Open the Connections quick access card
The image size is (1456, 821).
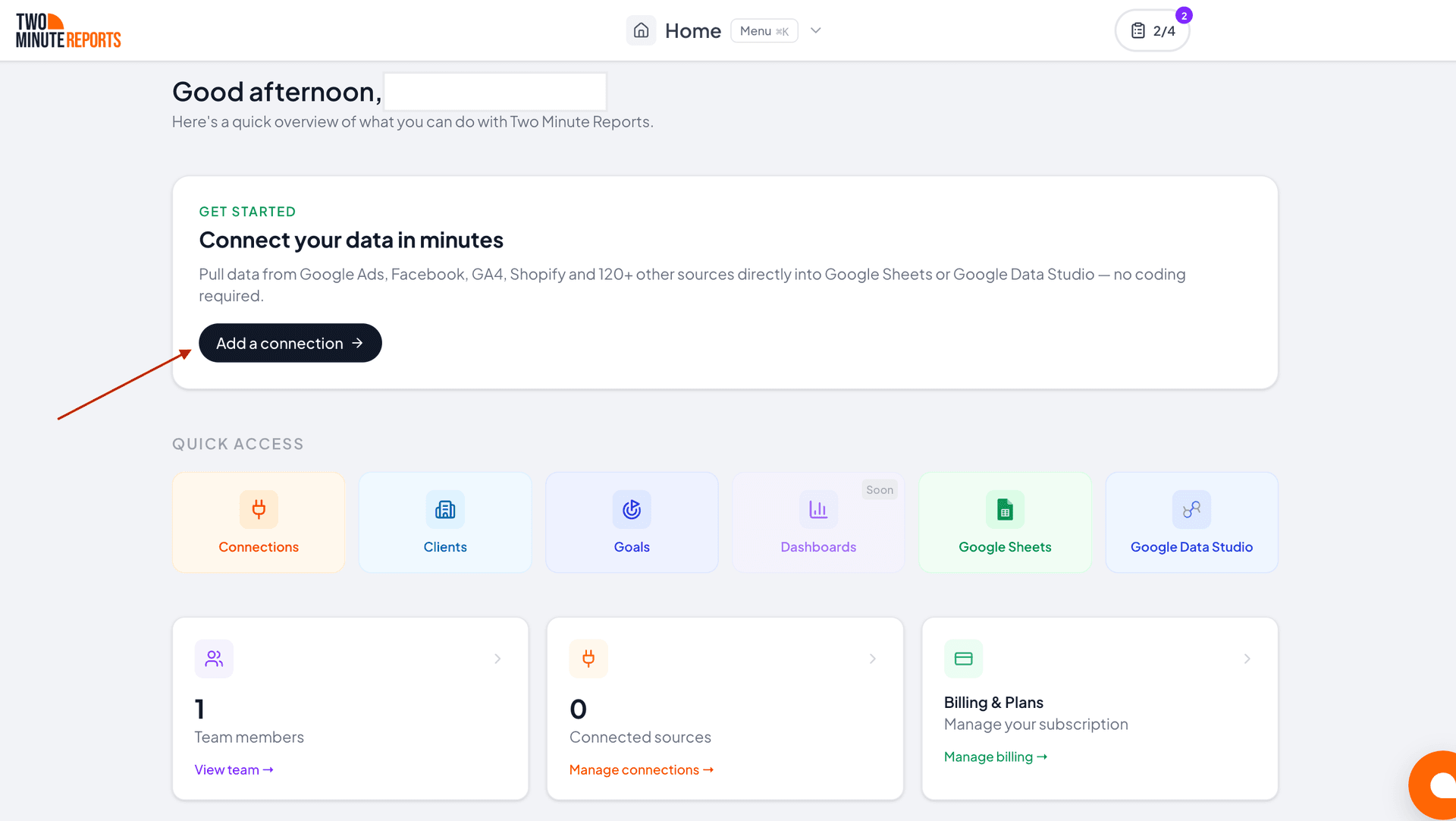[x=259, y=522]
